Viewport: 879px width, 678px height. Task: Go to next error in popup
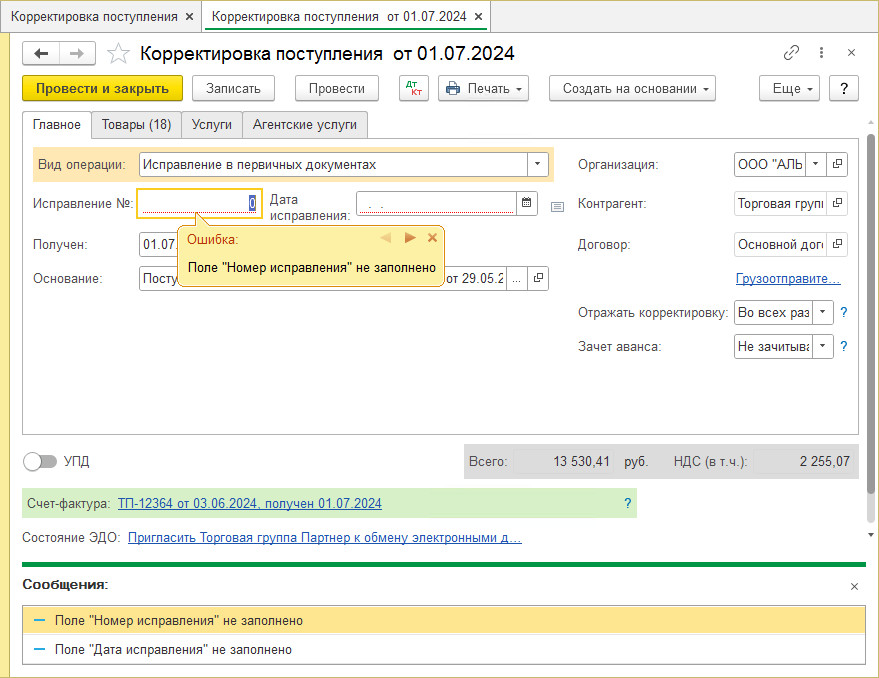[409, 238]
